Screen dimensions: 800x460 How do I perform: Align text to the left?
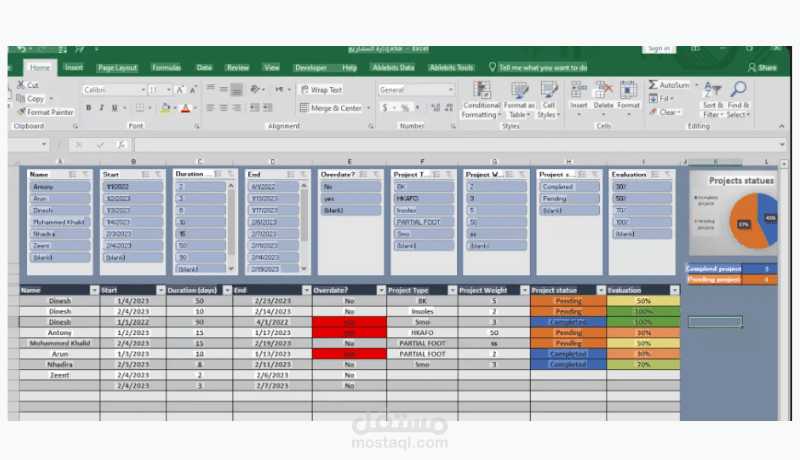point(210,108)
